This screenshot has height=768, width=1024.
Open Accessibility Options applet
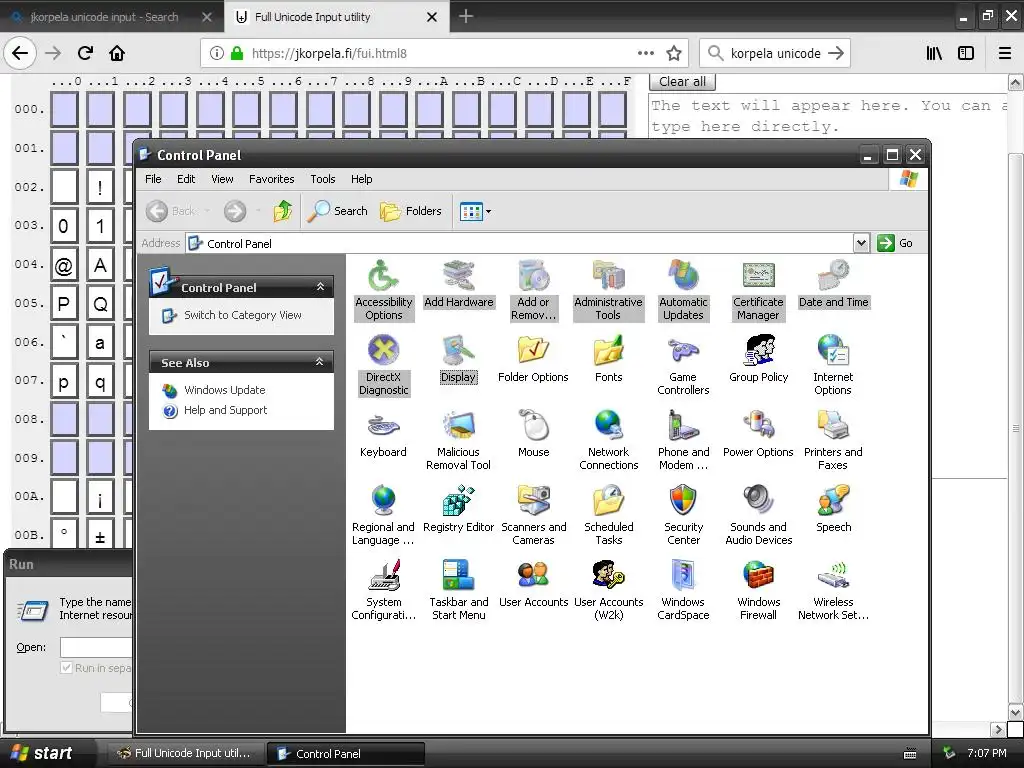pos(383,291)
